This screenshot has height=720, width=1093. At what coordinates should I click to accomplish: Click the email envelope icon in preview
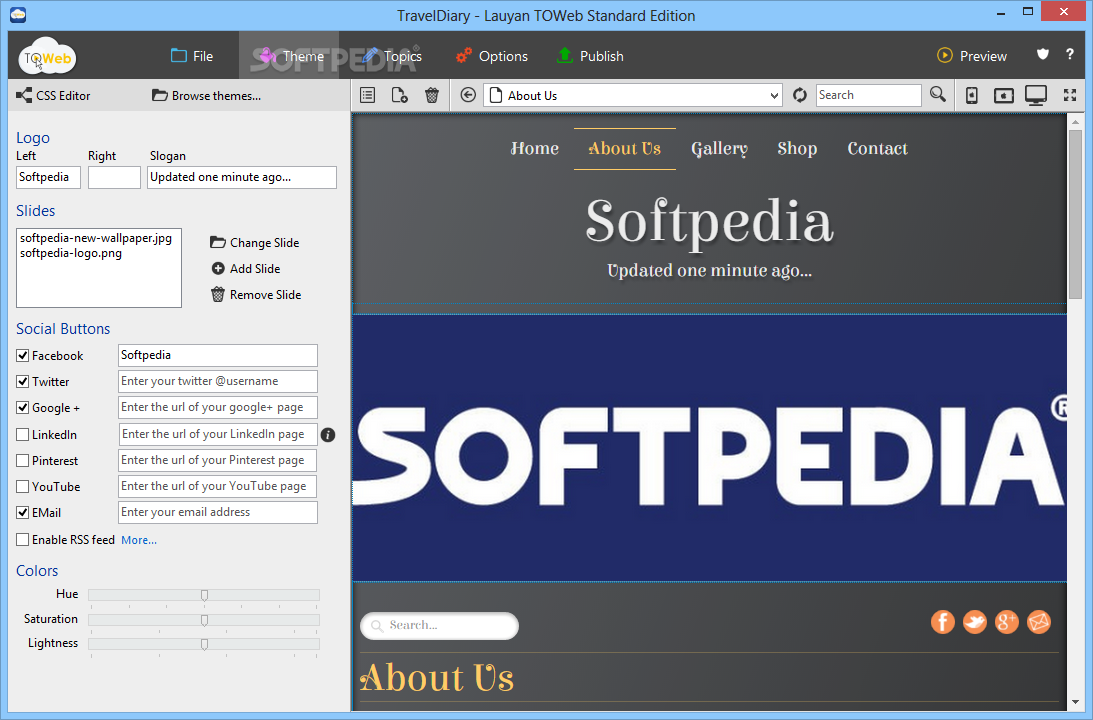coord(1039,622)
